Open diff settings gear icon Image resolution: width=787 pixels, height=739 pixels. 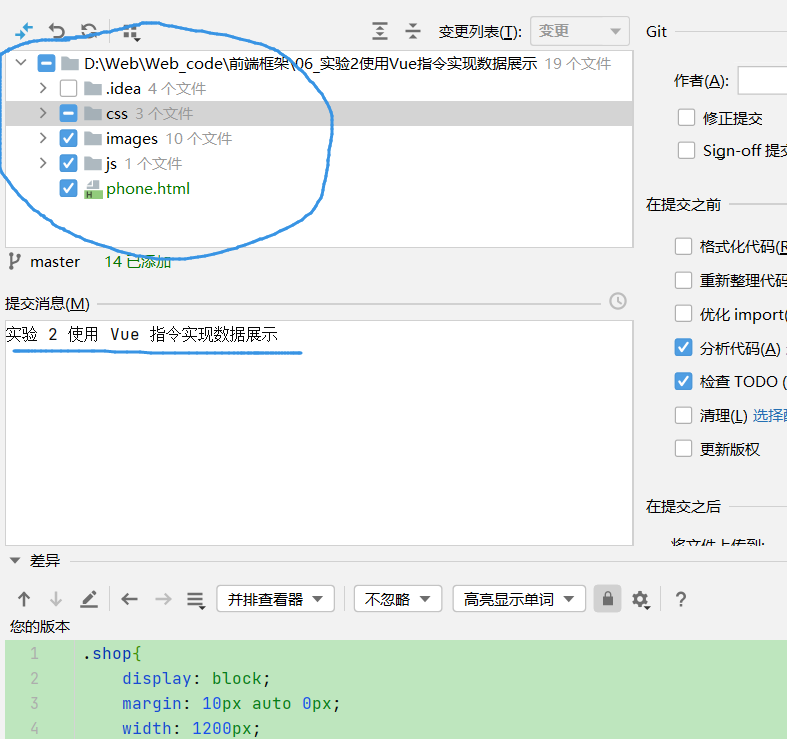point(640,599)
